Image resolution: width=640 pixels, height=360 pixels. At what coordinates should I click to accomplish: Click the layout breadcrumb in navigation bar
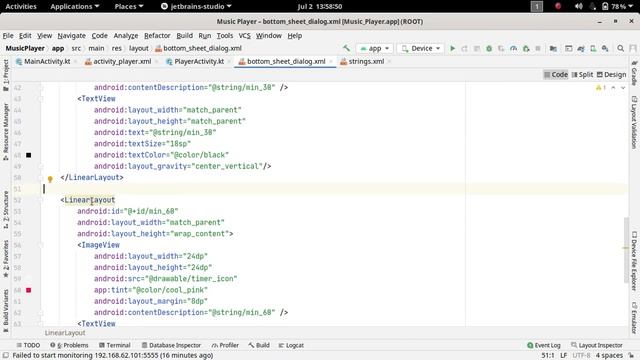(x=139, y=48)
